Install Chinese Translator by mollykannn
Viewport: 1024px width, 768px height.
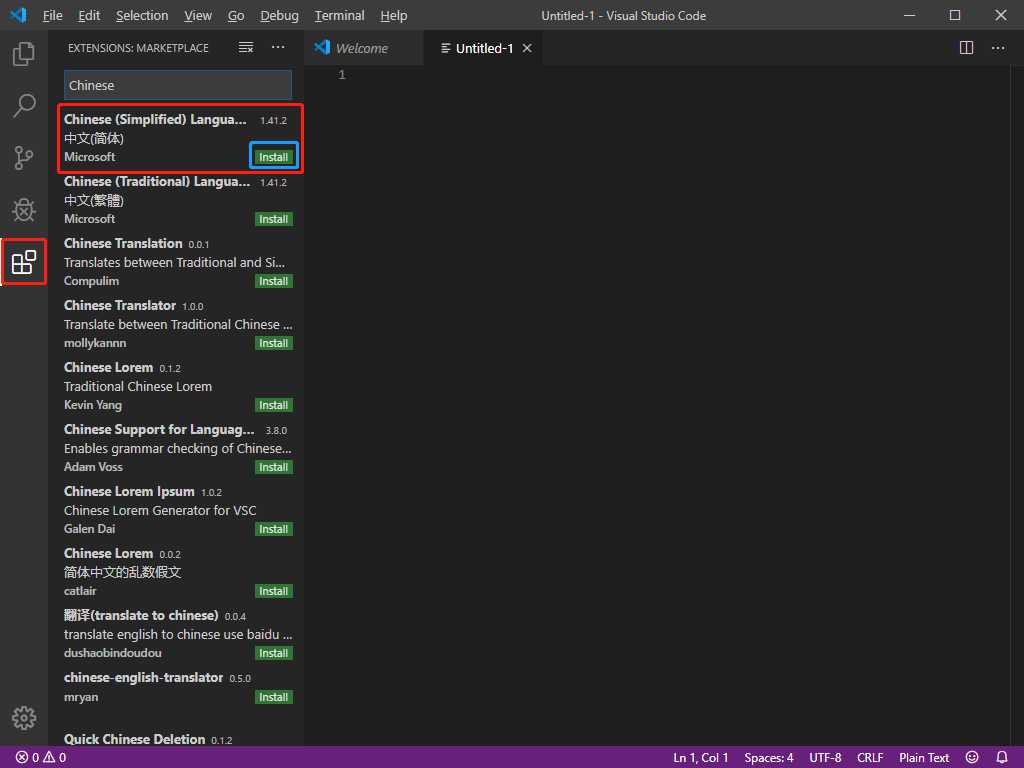pos(273,343)
